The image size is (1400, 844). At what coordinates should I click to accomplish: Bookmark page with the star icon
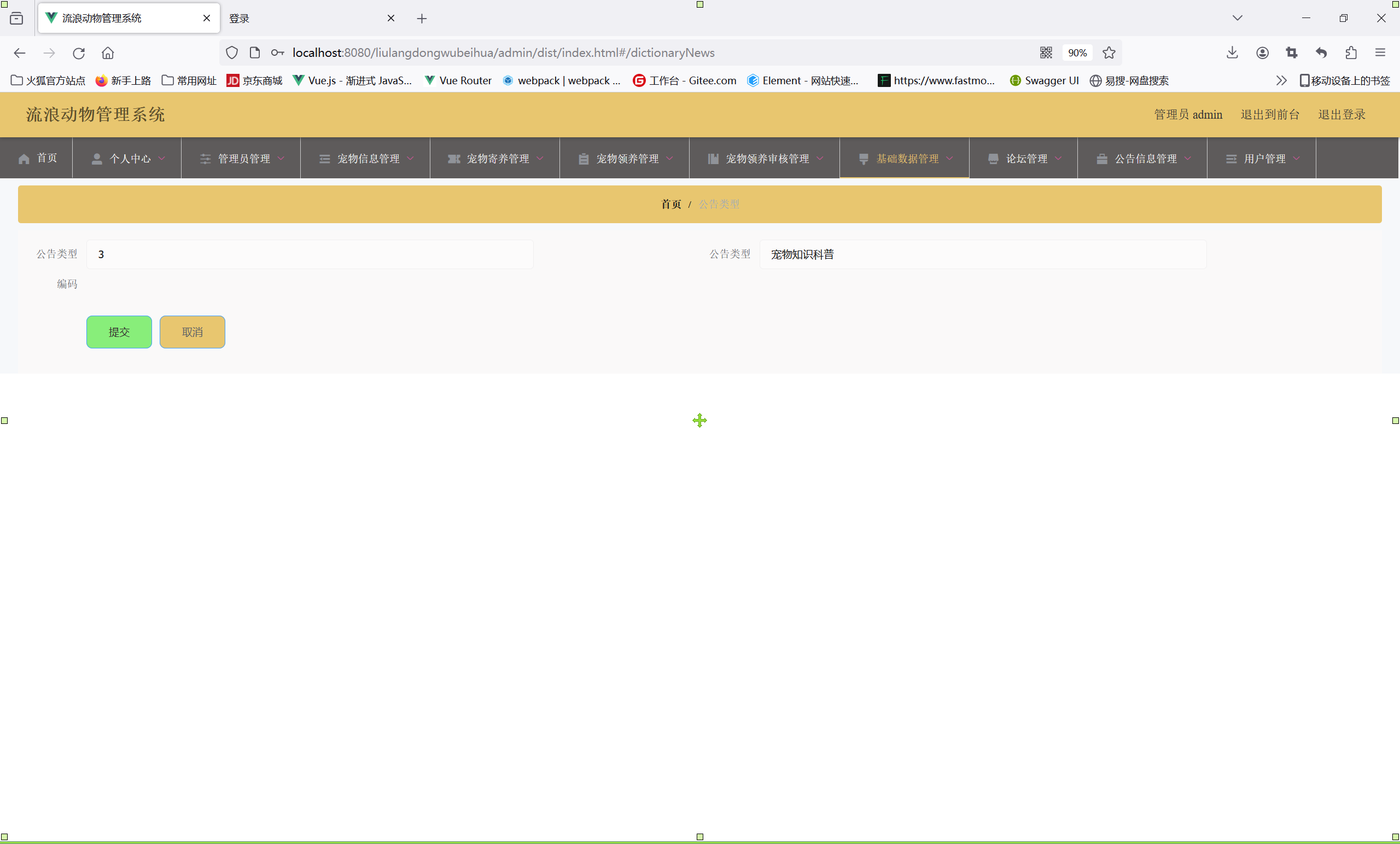coord(1109,53)
